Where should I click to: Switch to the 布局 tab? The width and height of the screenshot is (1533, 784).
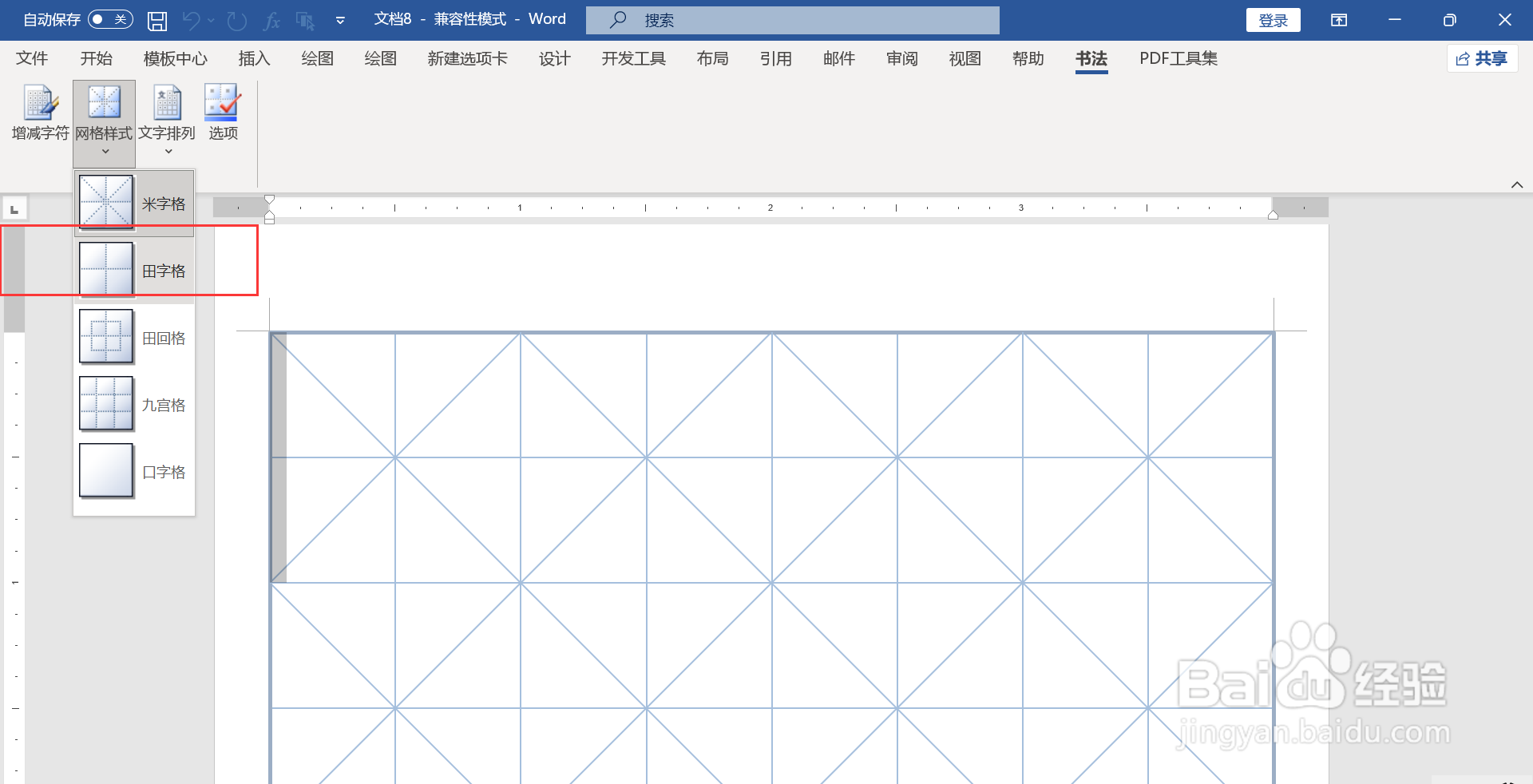point(712,58)
